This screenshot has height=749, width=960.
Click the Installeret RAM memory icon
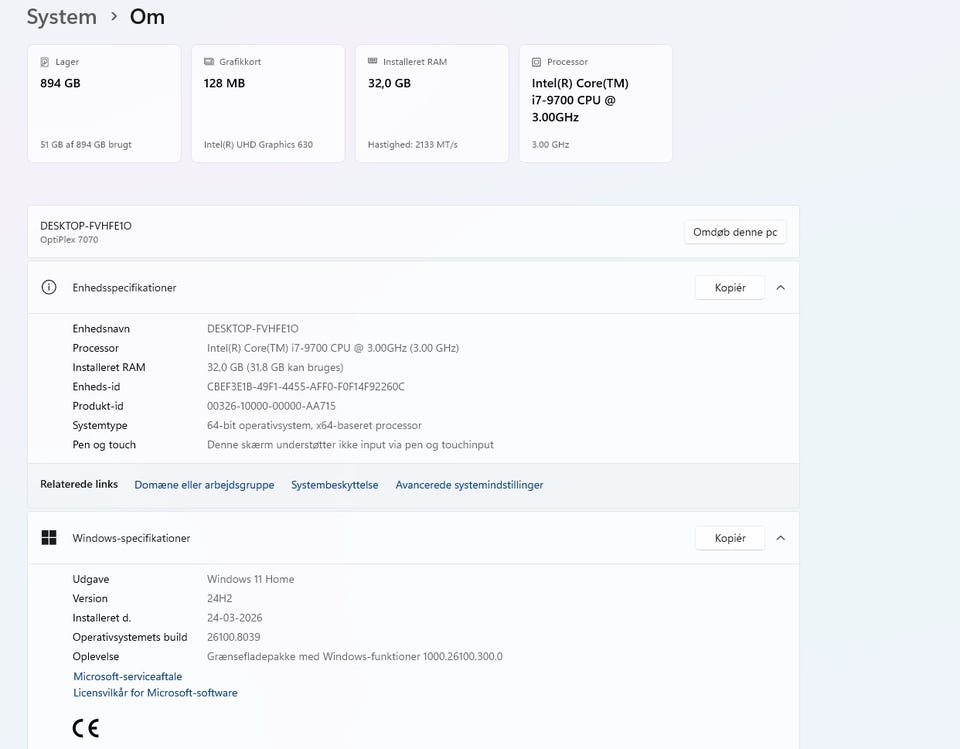[x=373, y=62]
